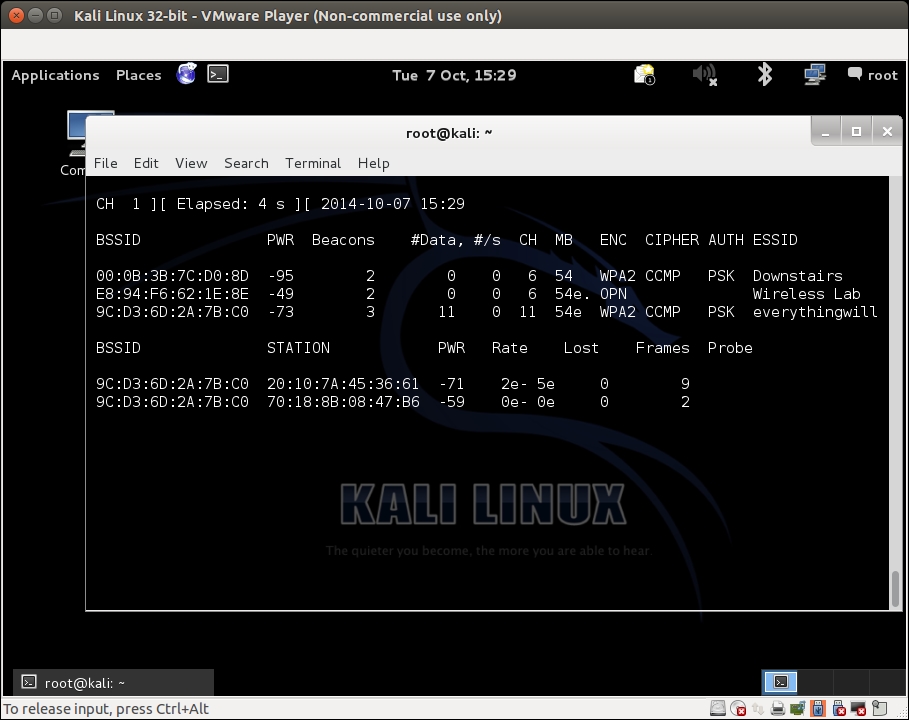909x720 pixels.
Task: Open the Terminal menu in menubar
Action: tap(313, 163)
